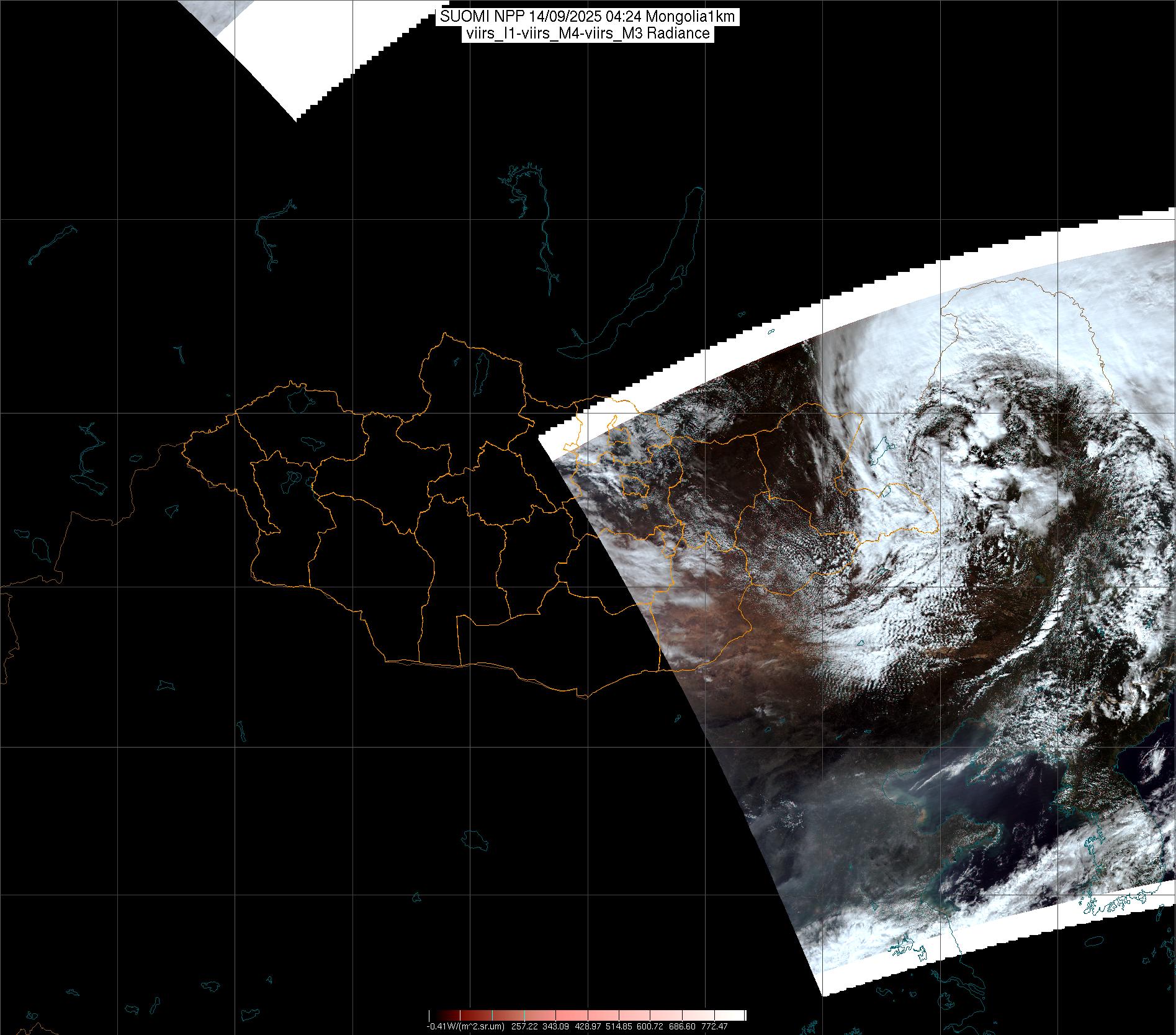Click the title "SUOMI NPP 14/09/2025 04:24 Mongolia1km"
The width and height of the screenshot is (1176, 1035).
[x=588, y=17]
